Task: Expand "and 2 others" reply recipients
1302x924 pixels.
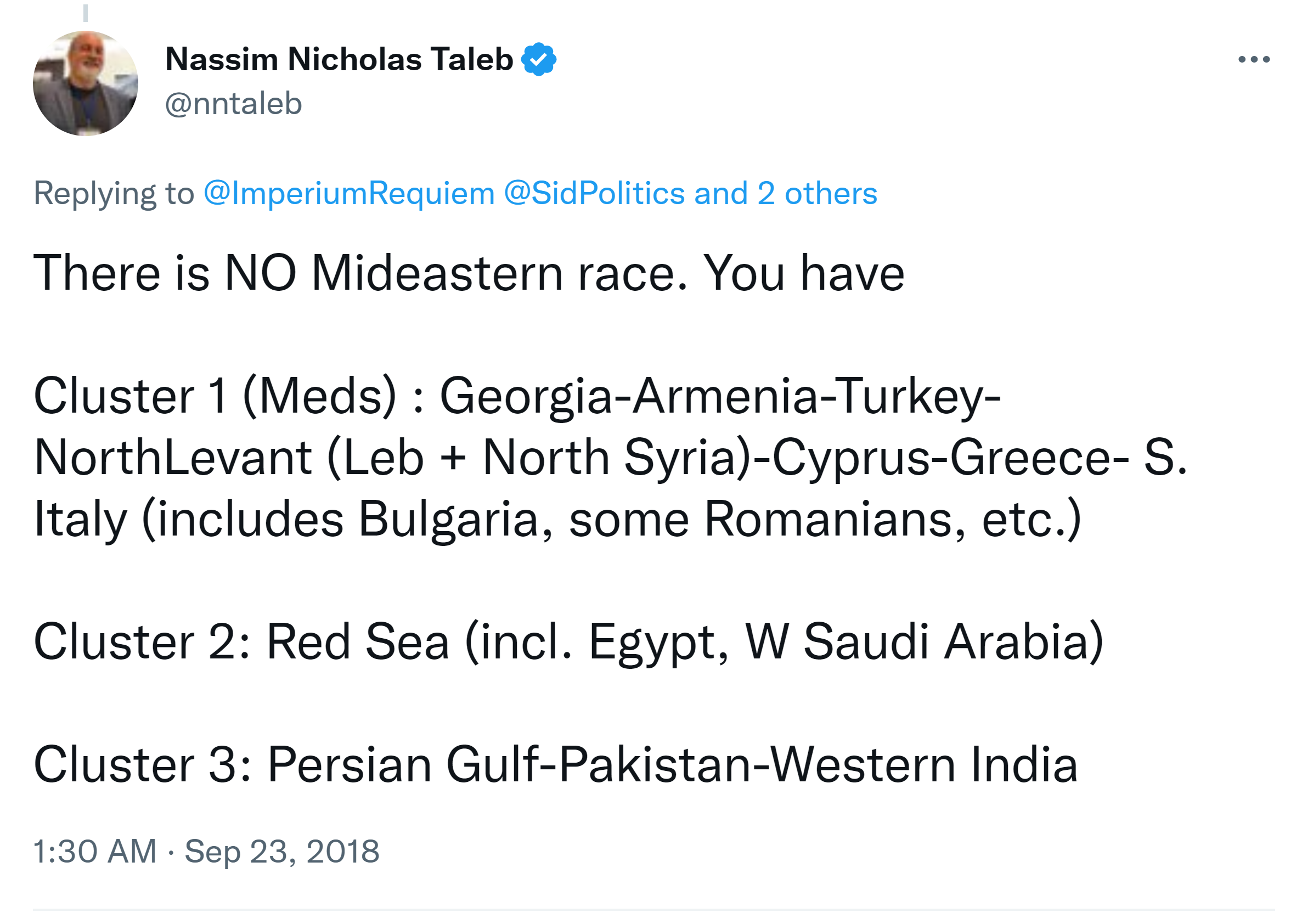Action: [x=785, y=194]
